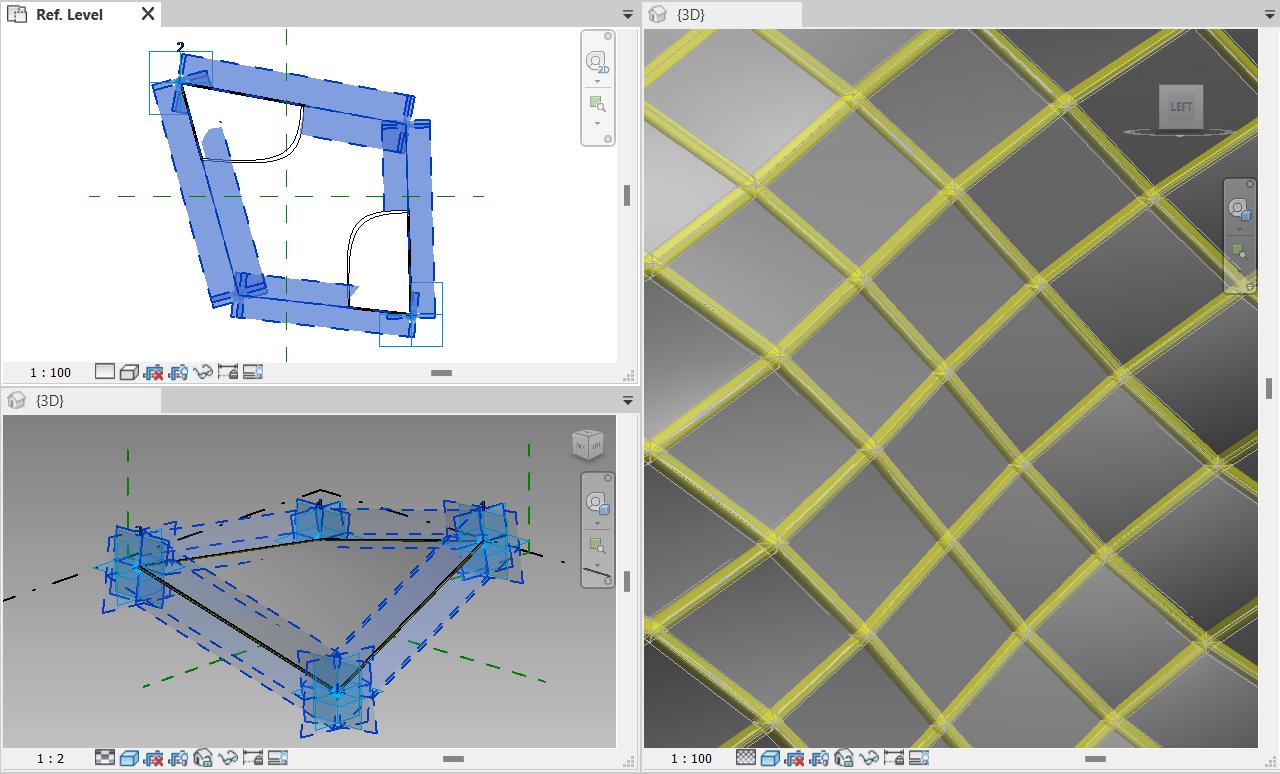Toggle Crop View in the 1:2 3D view
This screenshot has width=1280, height=774.
153,758
